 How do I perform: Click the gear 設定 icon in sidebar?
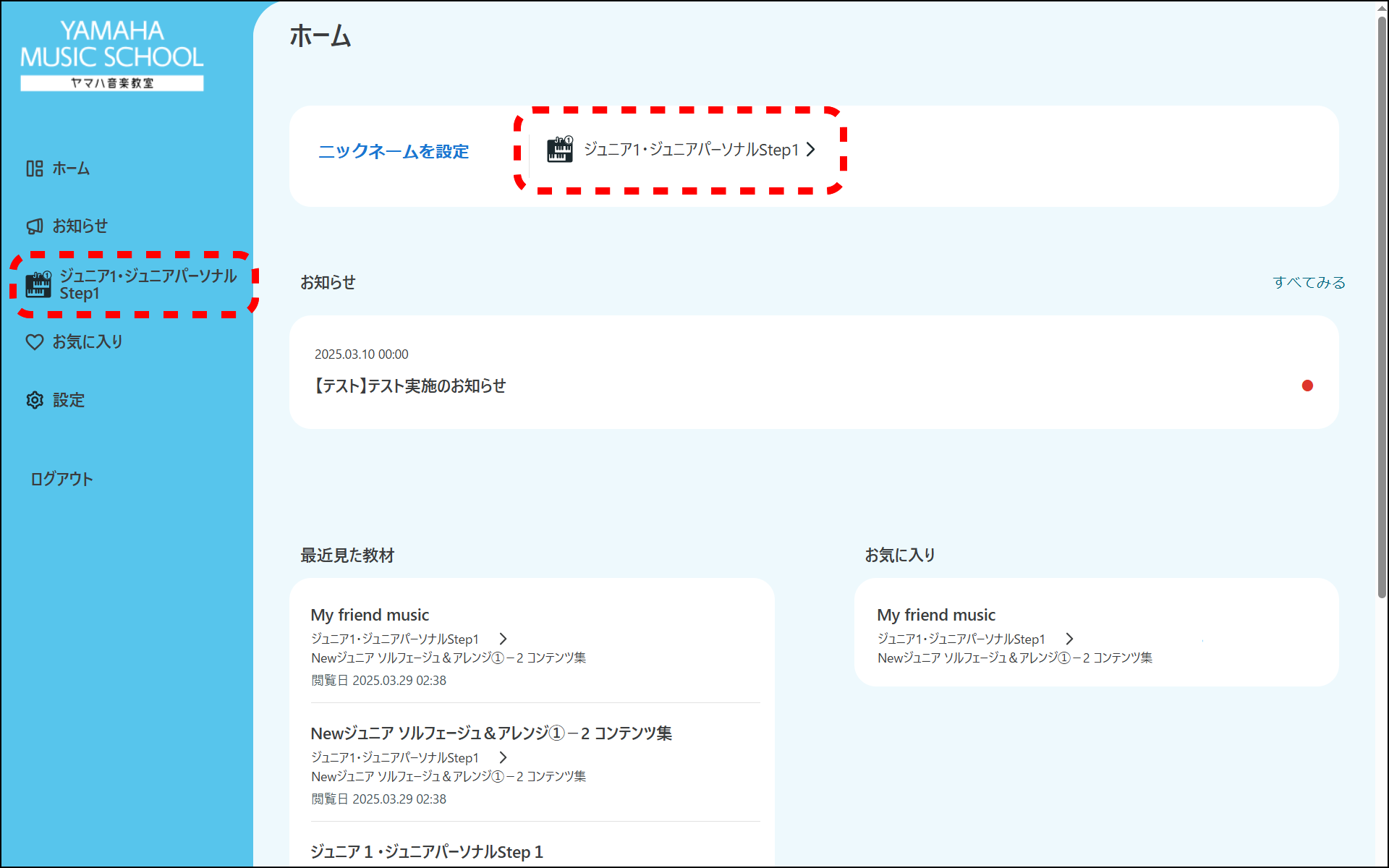pyautogui.click(x=35, y=400)
